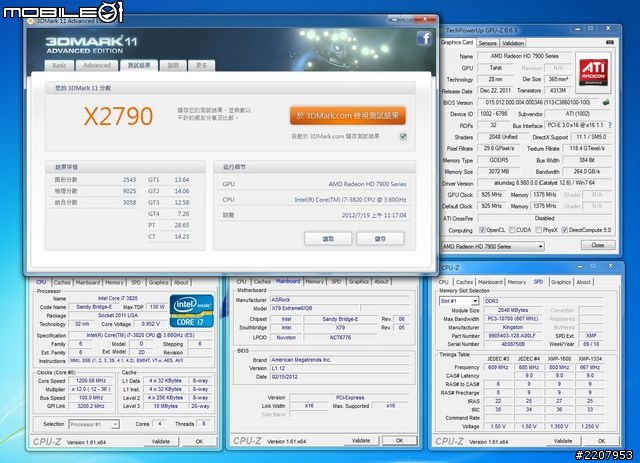Click the Close button in GPU-Z
Image resolution: width=640 pixels, height=463 pixels.
pyautogui.click(x=598, y=245)
